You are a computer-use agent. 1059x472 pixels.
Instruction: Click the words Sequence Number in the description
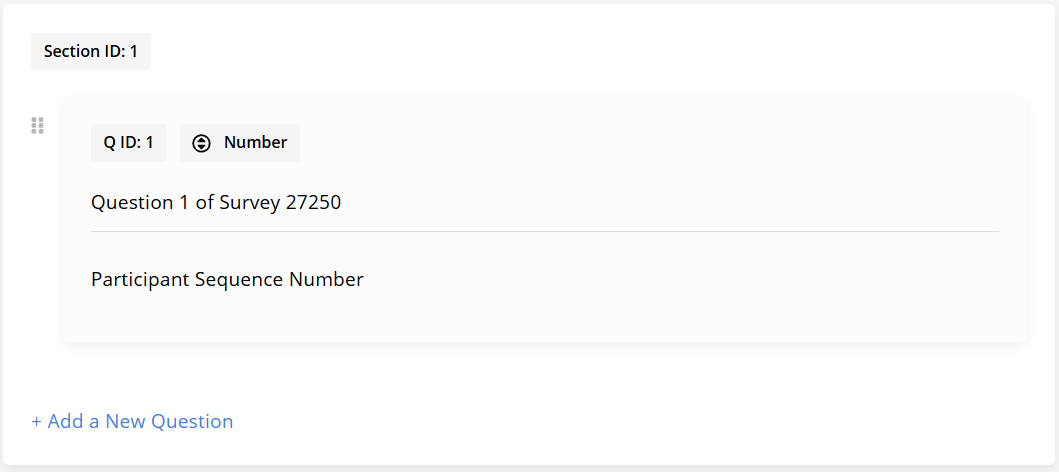point(279,279)
